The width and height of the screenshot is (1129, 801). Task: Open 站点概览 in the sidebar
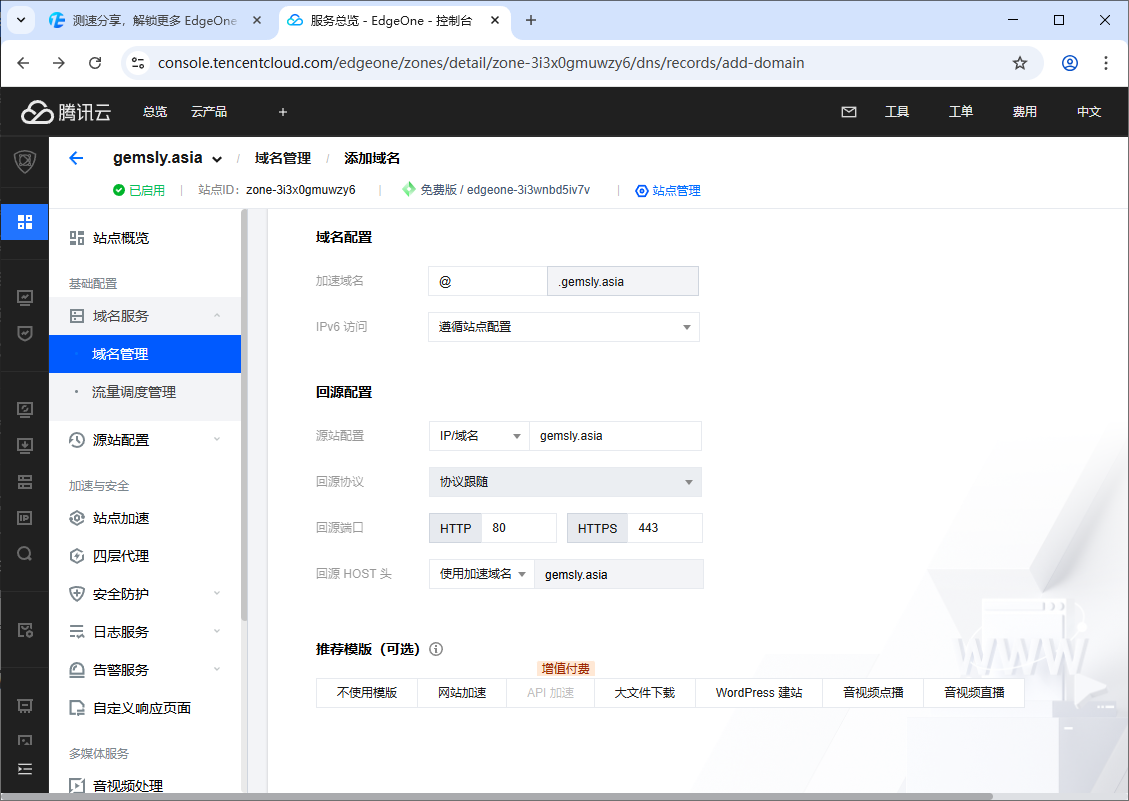(120, 238)
